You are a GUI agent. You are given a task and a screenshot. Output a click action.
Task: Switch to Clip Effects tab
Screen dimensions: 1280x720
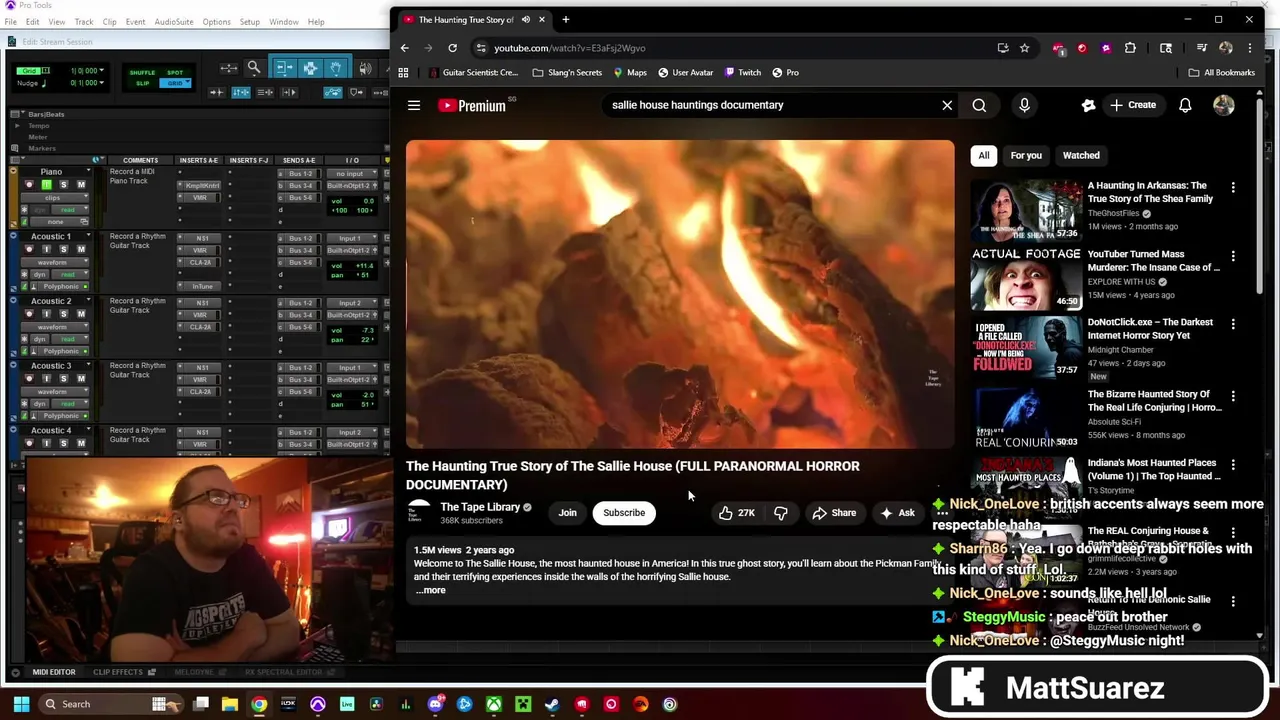pos(124,672)
